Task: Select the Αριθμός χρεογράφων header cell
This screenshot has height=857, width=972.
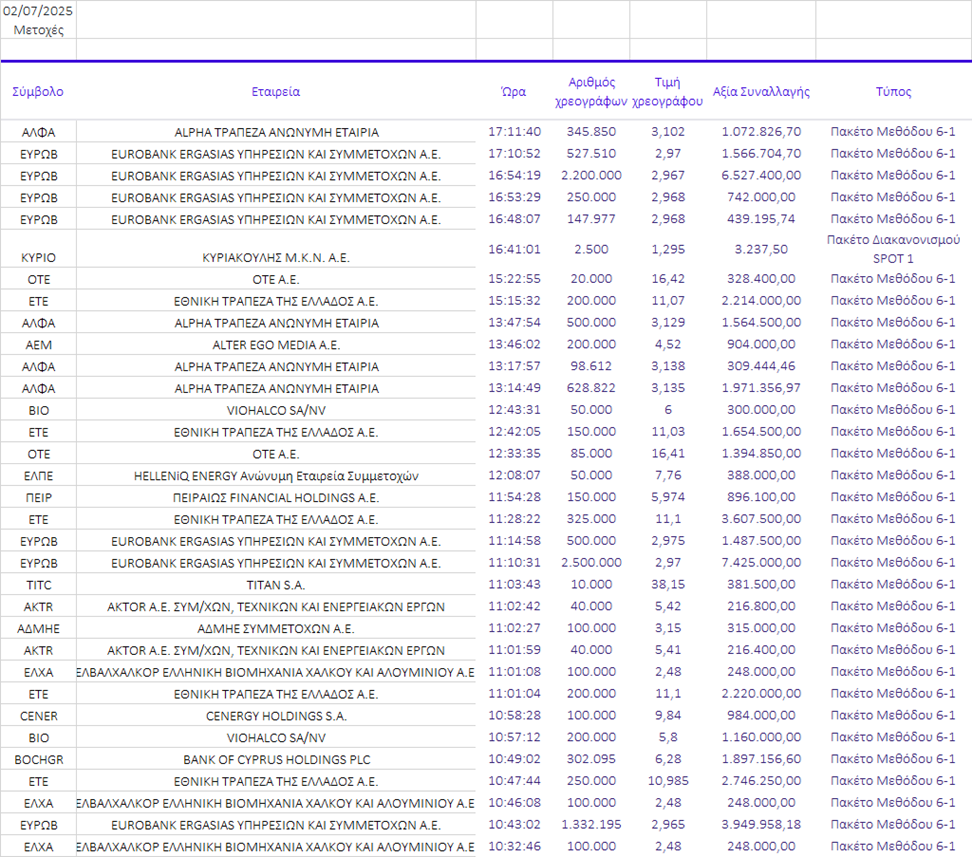Action: pos(590,91)
